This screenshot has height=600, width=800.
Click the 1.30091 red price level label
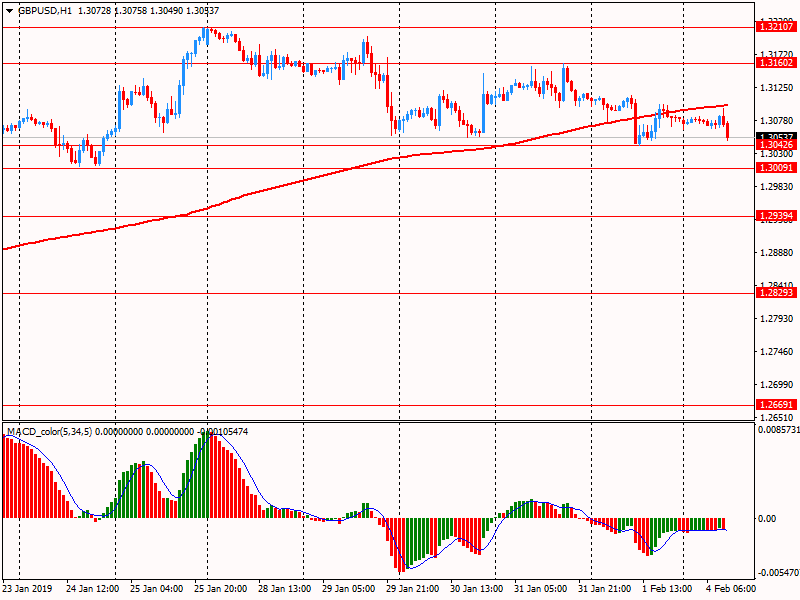776,168
